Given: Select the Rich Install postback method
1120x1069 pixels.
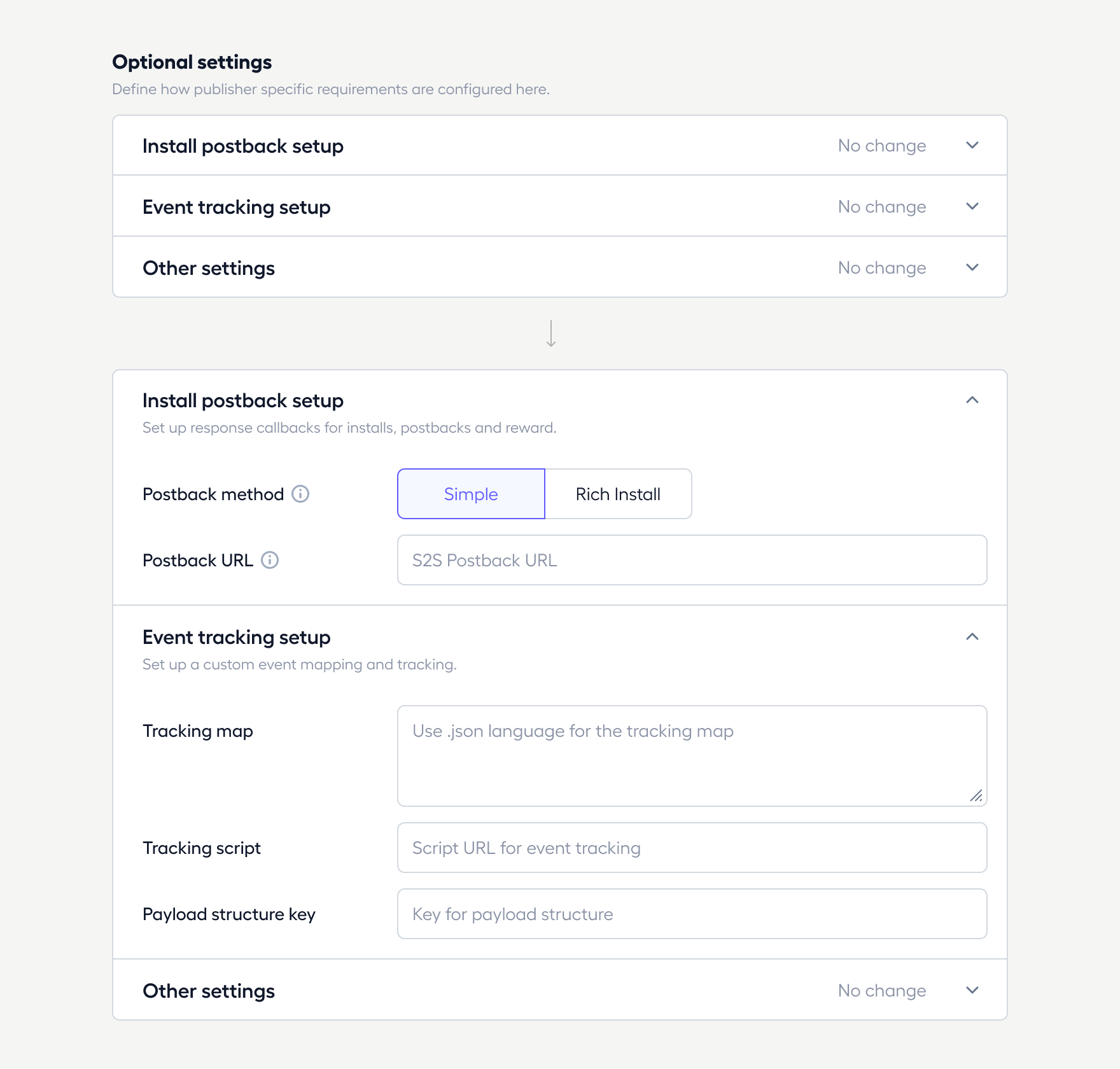Looking at the screenshot, I should 618,494.
